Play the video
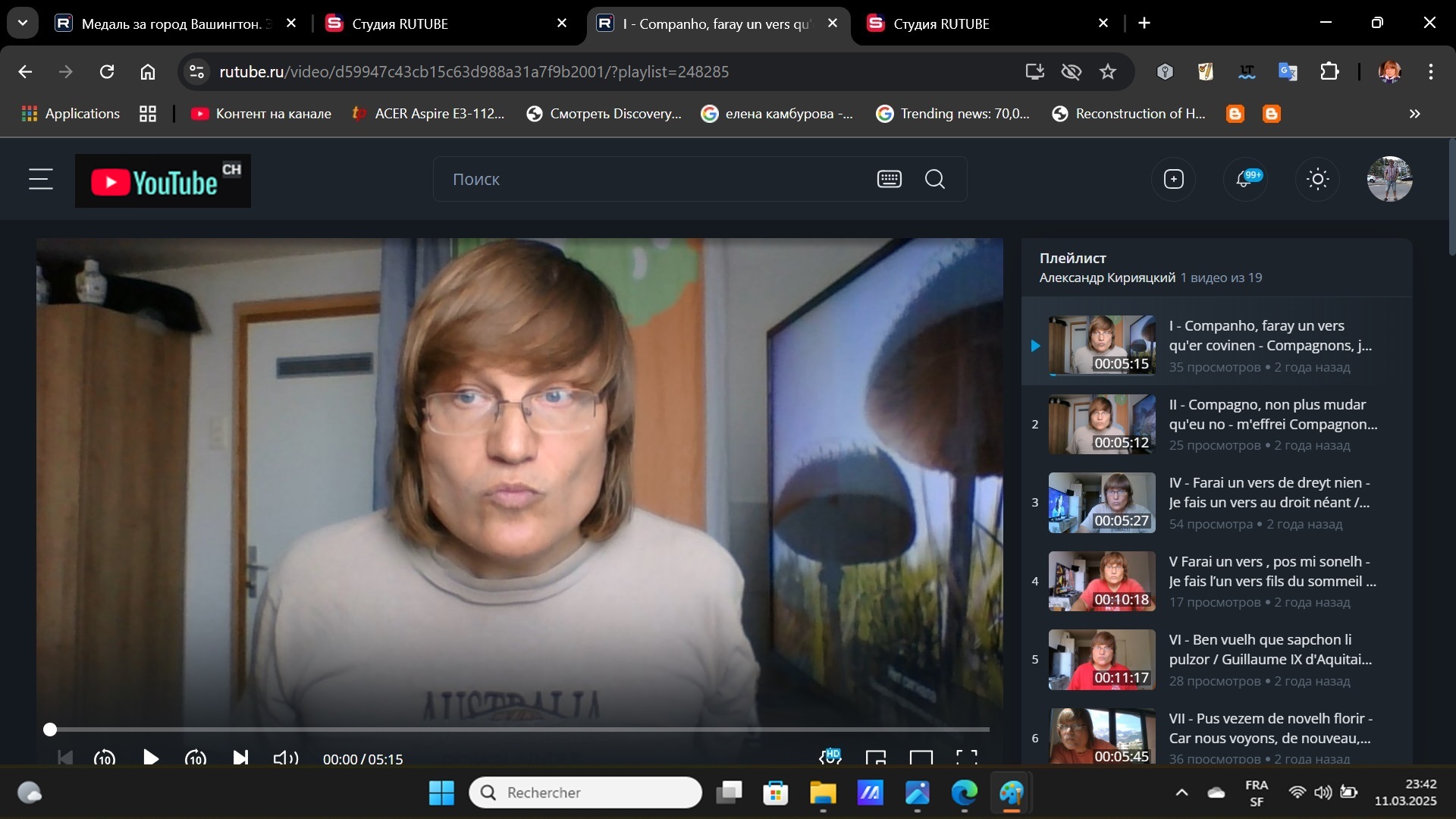 [x=150, y=758]
